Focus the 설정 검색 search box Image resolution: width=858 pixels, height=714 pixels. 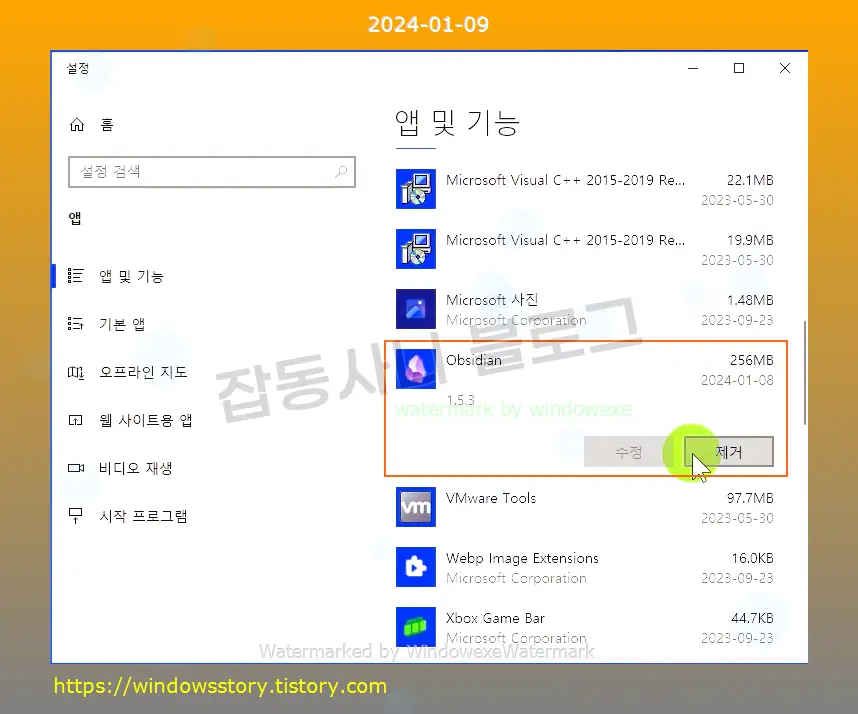(212, 172)
